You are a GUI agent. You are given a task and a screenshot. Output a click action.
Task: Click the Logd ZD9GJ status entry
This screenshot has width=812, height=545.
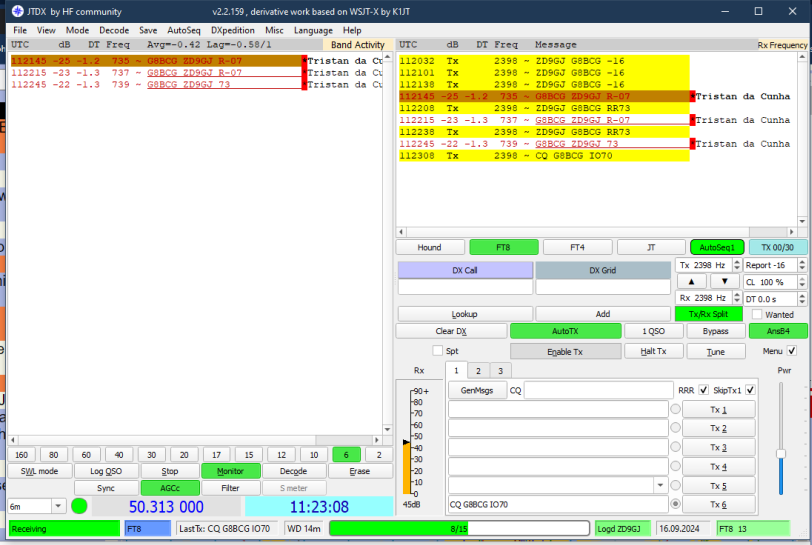coord(622,529)
